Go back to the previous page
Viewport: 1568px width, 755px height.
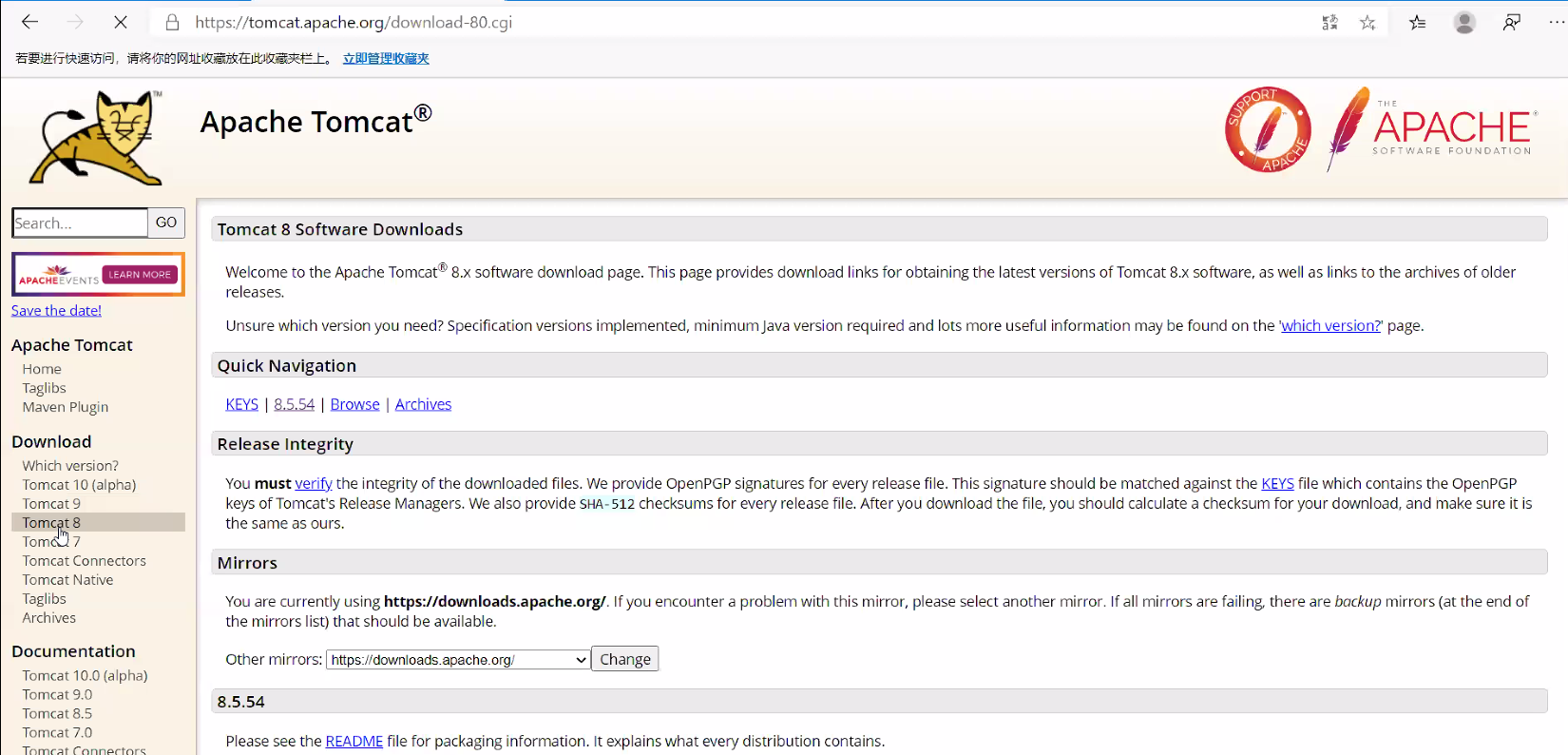(x=30, y=22)
